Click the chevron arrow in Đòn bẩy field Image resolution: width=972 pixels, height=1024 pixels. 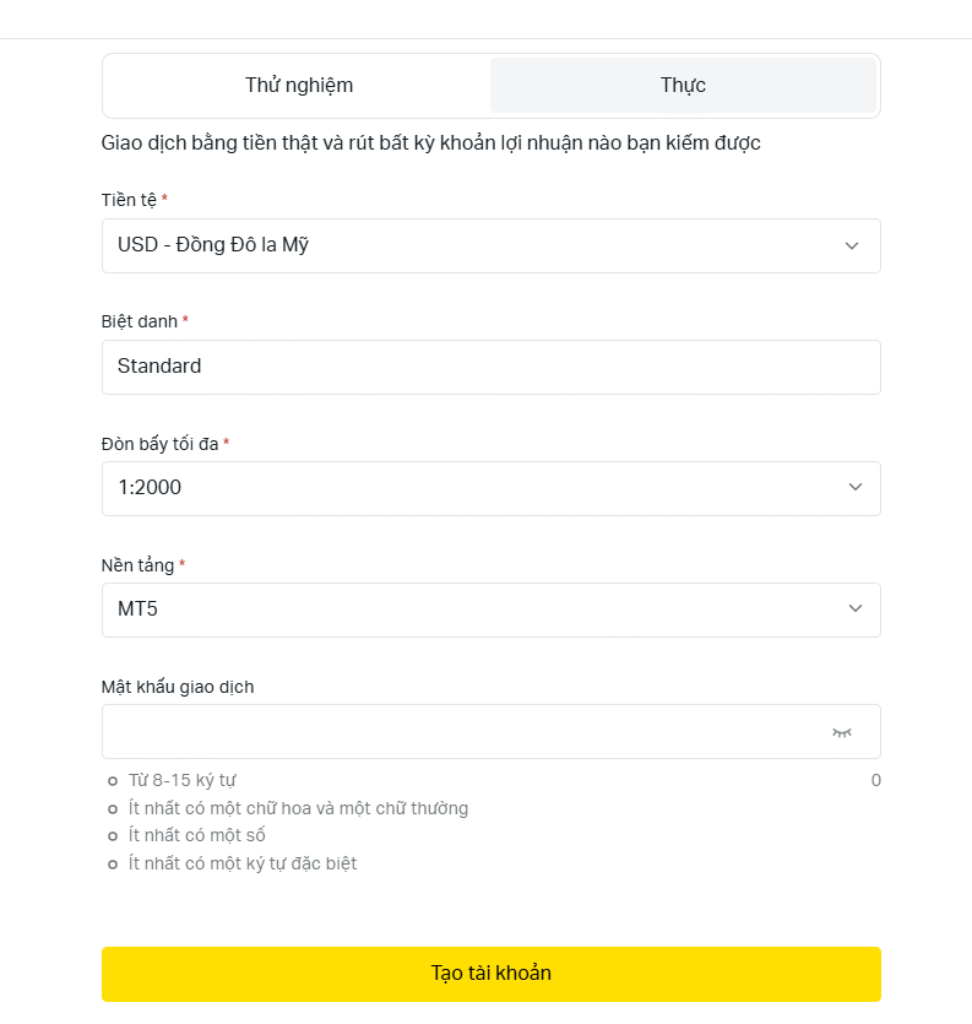pyautogui.click(x=855, y=488)
